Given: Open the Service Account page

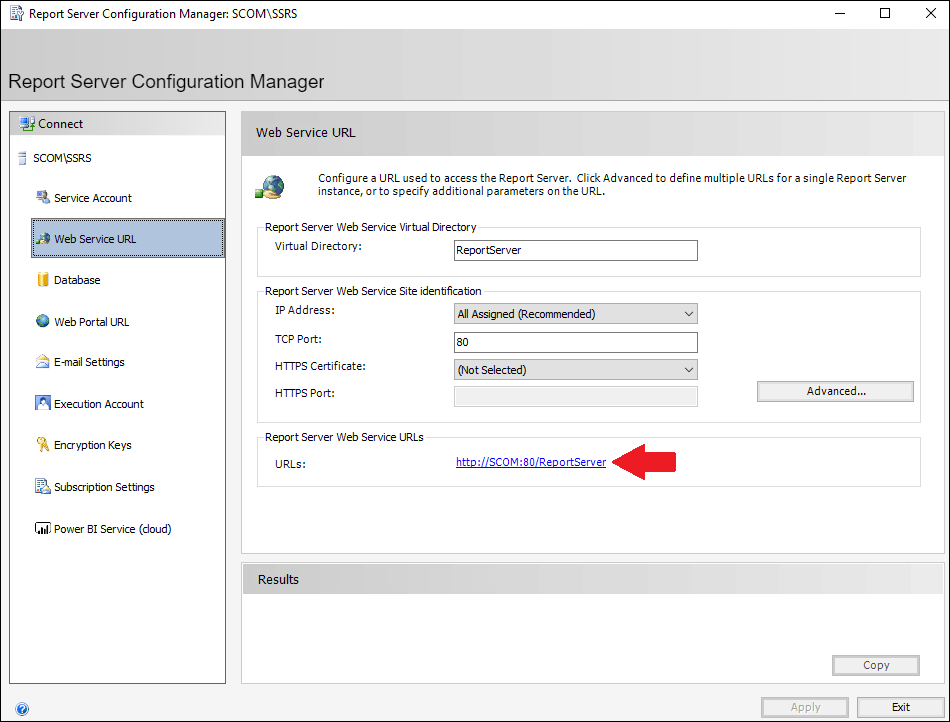Looking at the screenshot, I should [93, 198].
